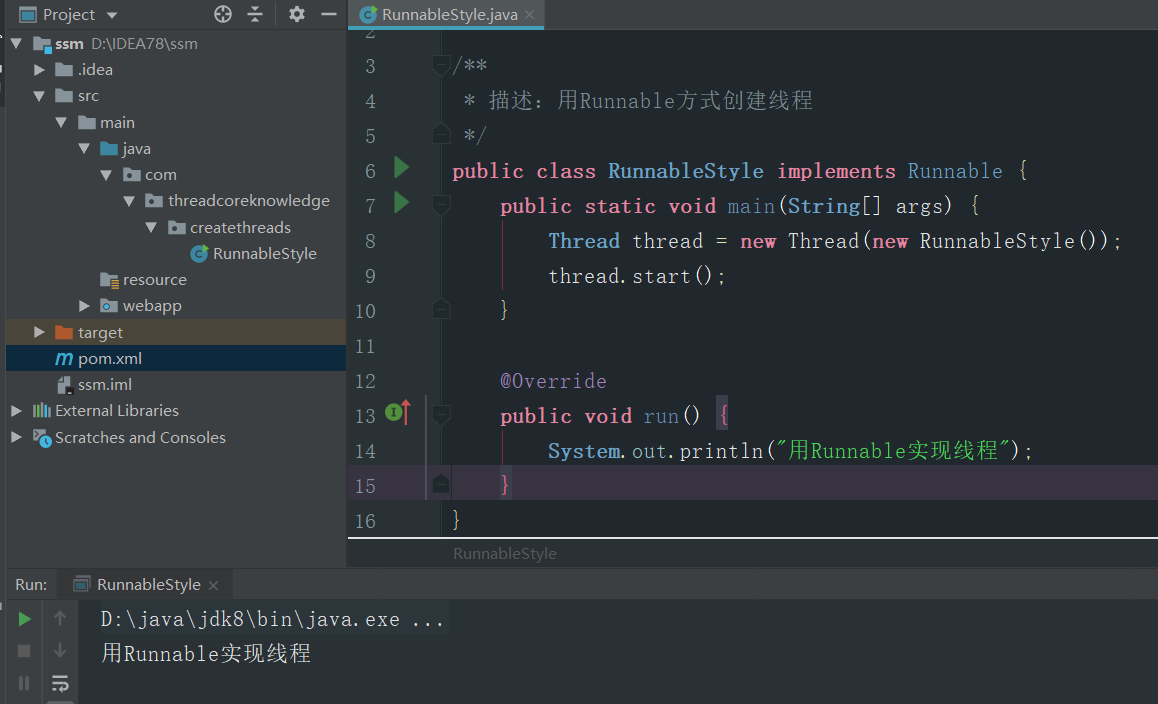Click the down arrow in Run toolbar
Image resolution: width=1158 pixels, height=704 pixels.
(60, 651)
